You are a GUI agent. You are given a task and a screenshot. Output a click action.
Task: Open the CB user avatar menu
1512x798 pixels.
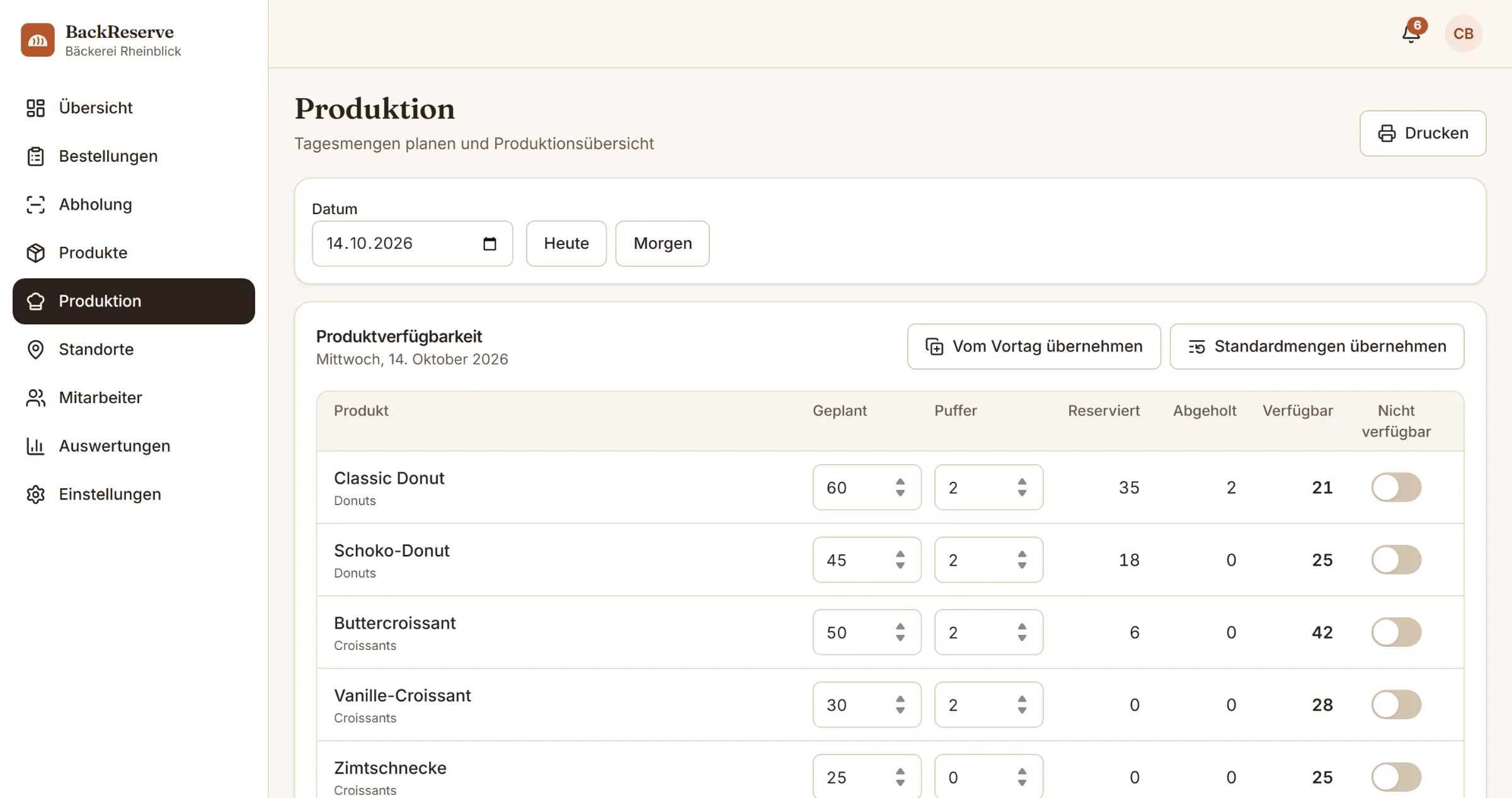1463,33
